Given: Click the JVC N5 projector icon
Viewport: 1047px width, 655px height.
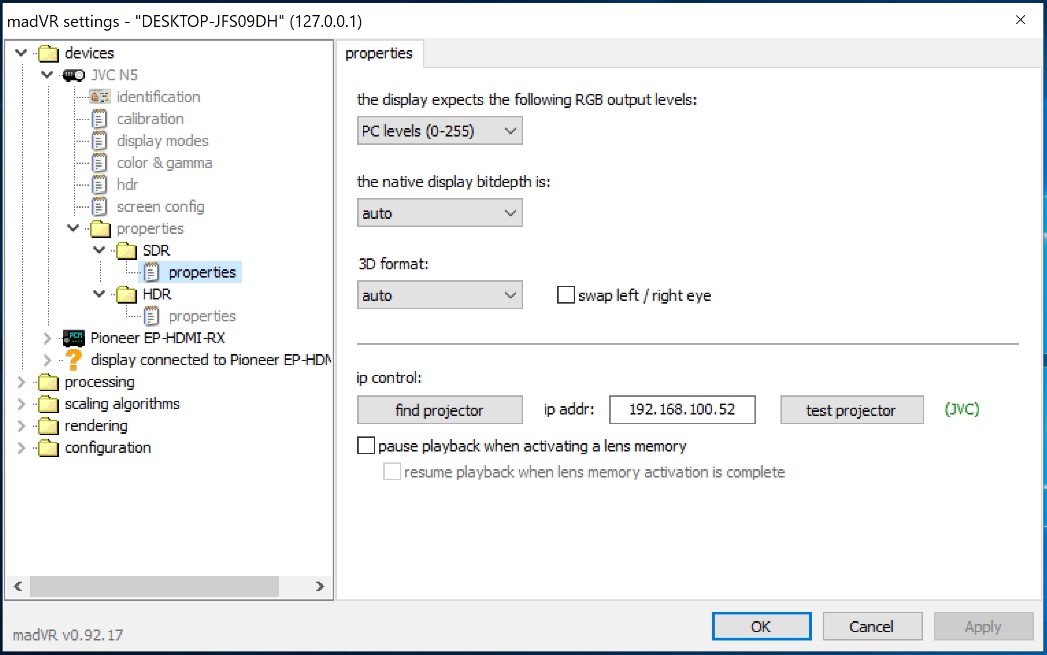Looking at the screenshot, I should click(73, 75).
